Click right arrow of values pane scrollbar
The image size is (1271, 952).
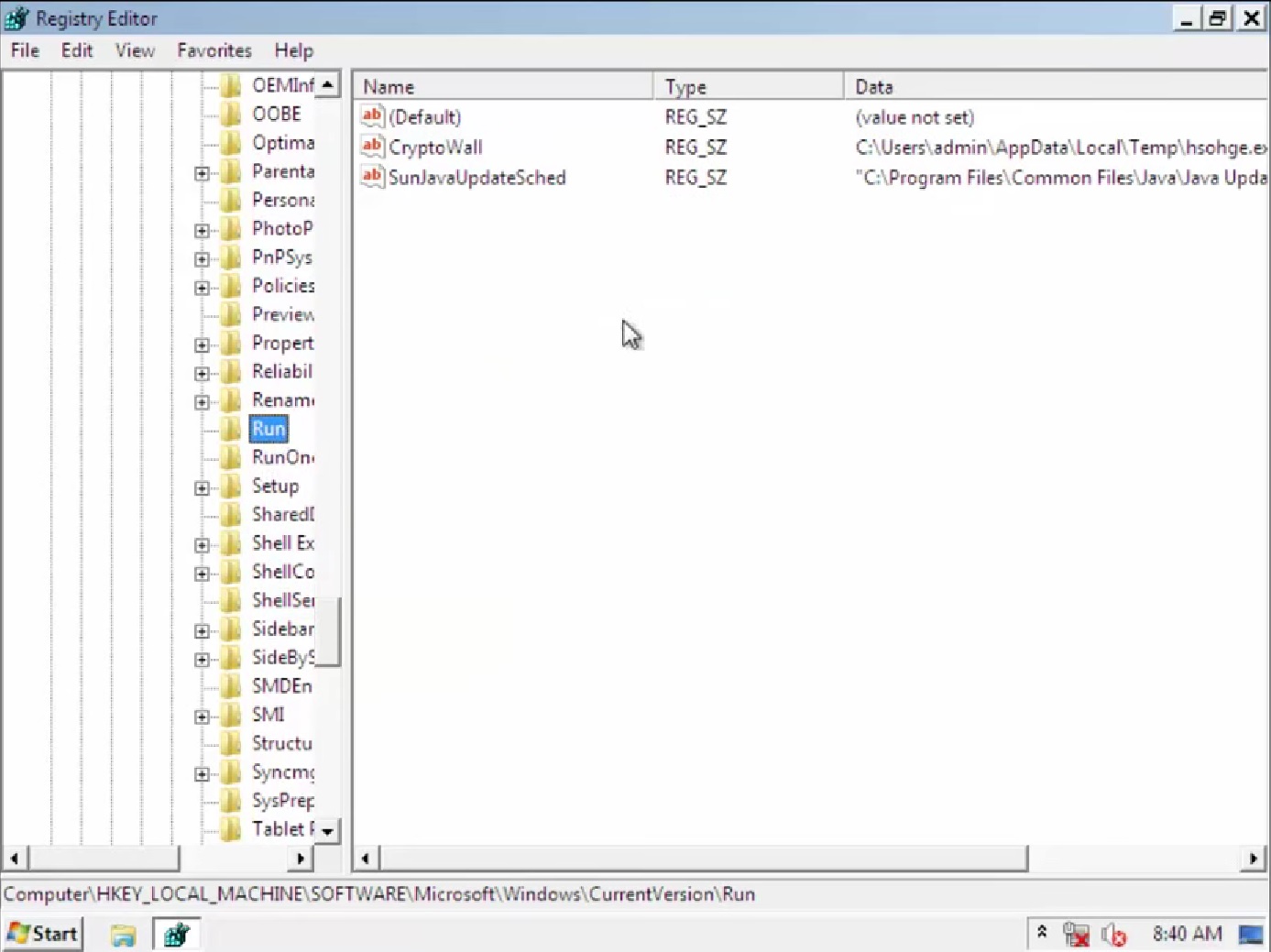click(1253, 859)
